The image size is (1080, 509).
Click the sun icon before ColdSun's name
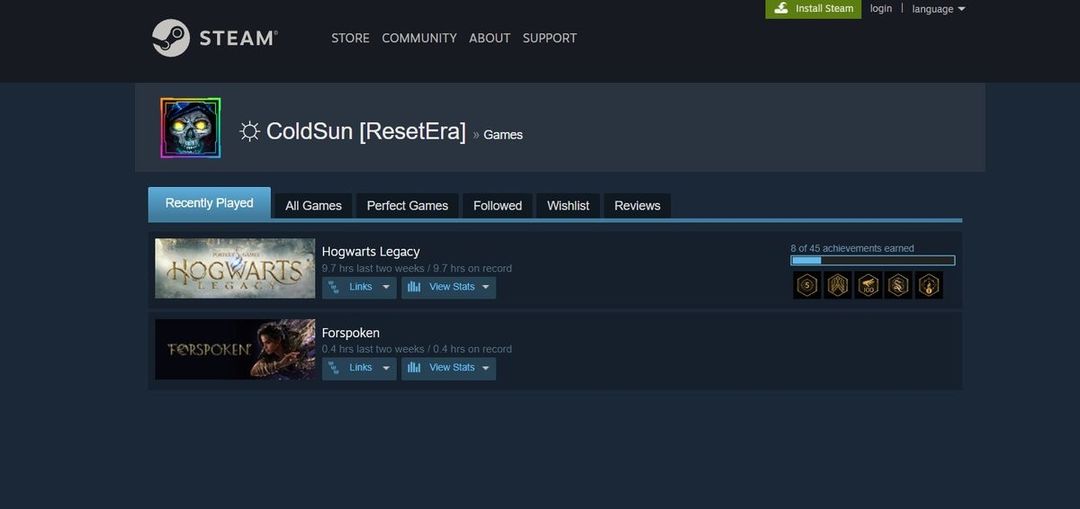[249, 131]
